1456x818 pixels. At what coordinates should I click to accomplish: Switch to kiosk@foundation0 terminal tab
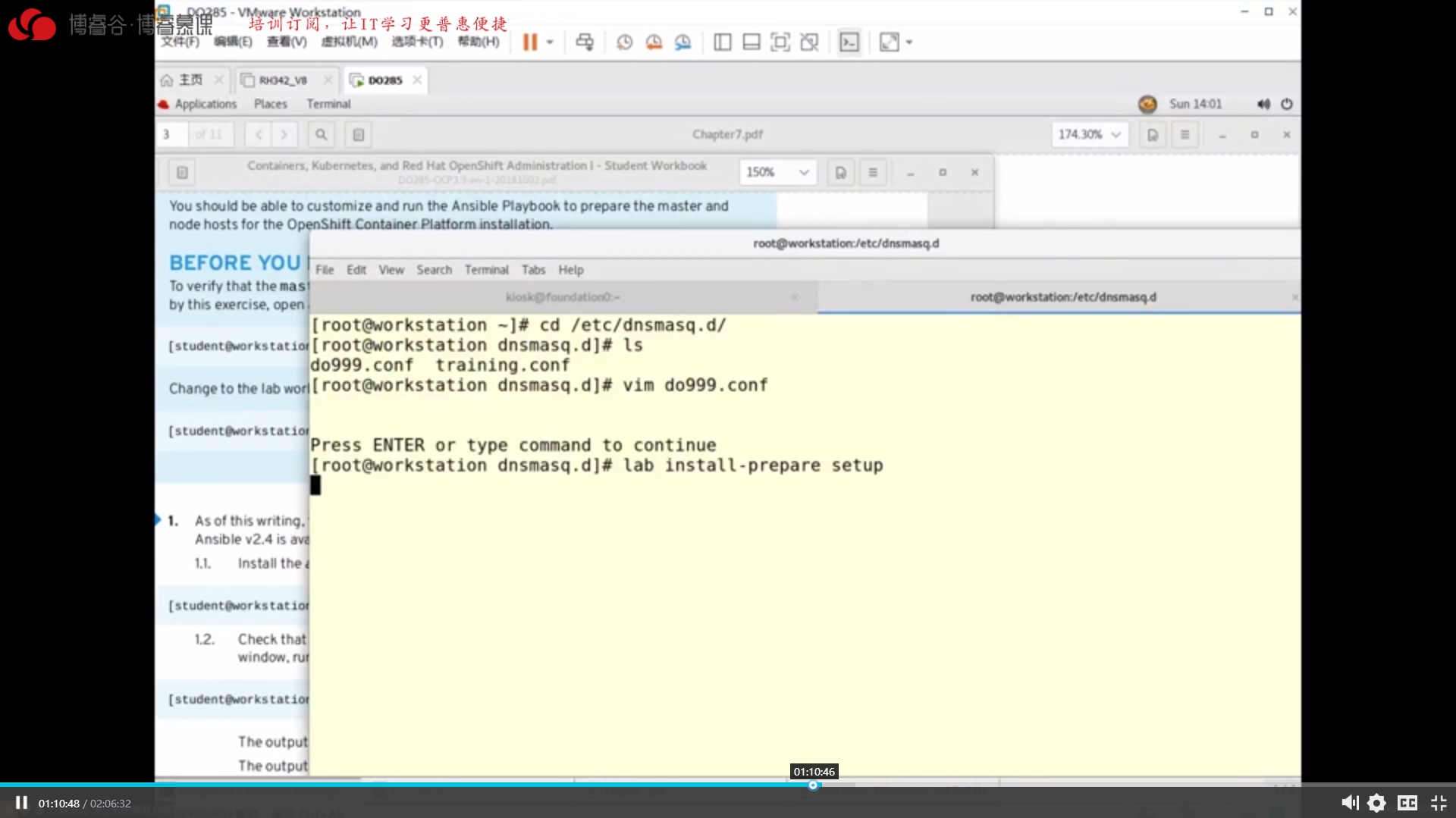tap(563, 297)
